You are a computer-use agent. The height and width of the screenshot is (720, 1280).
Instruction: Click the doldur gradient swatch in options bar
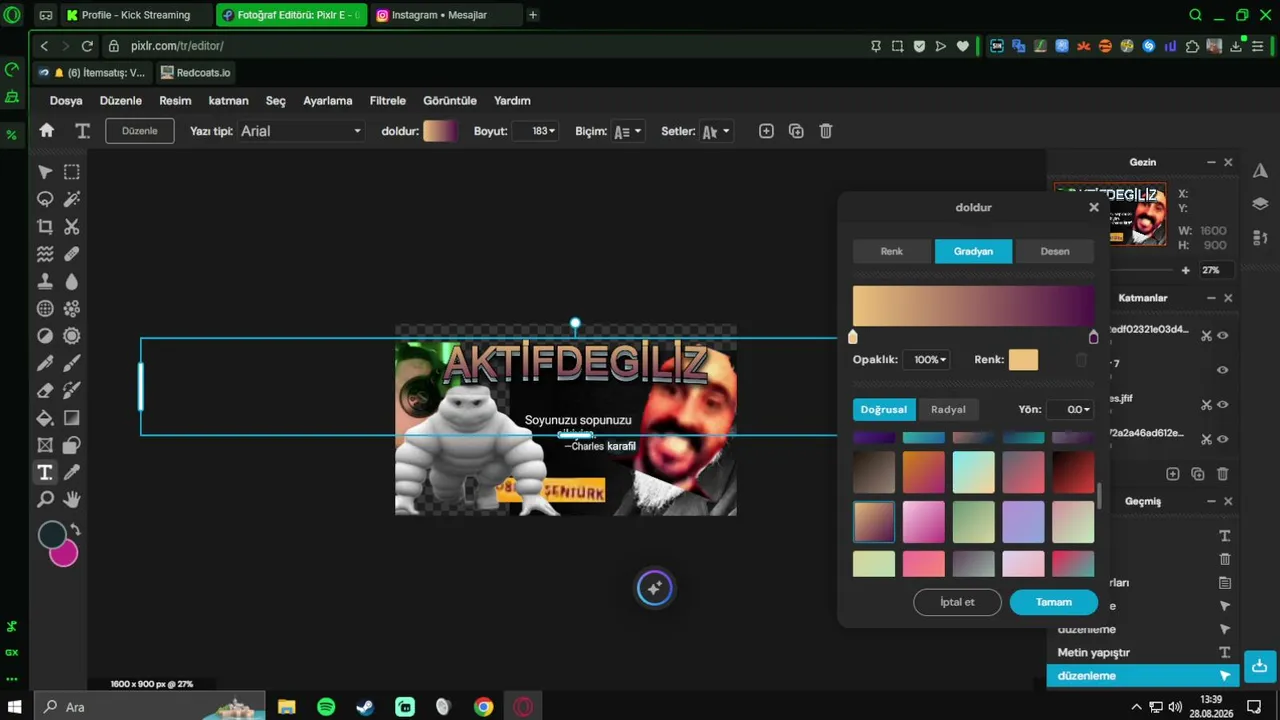tap(440, 131)
